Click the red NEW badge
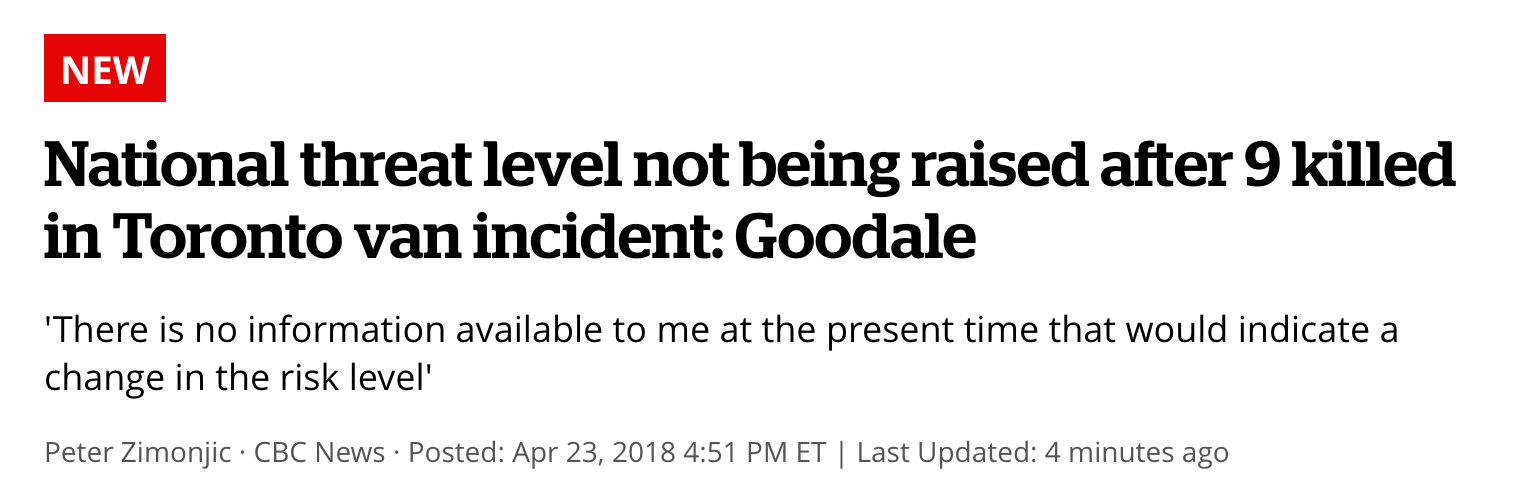 pos(104,68)
